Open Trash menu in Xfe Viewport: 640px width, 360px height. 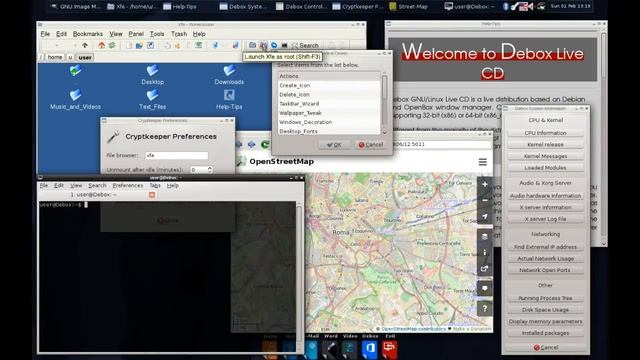coord(179,34)
